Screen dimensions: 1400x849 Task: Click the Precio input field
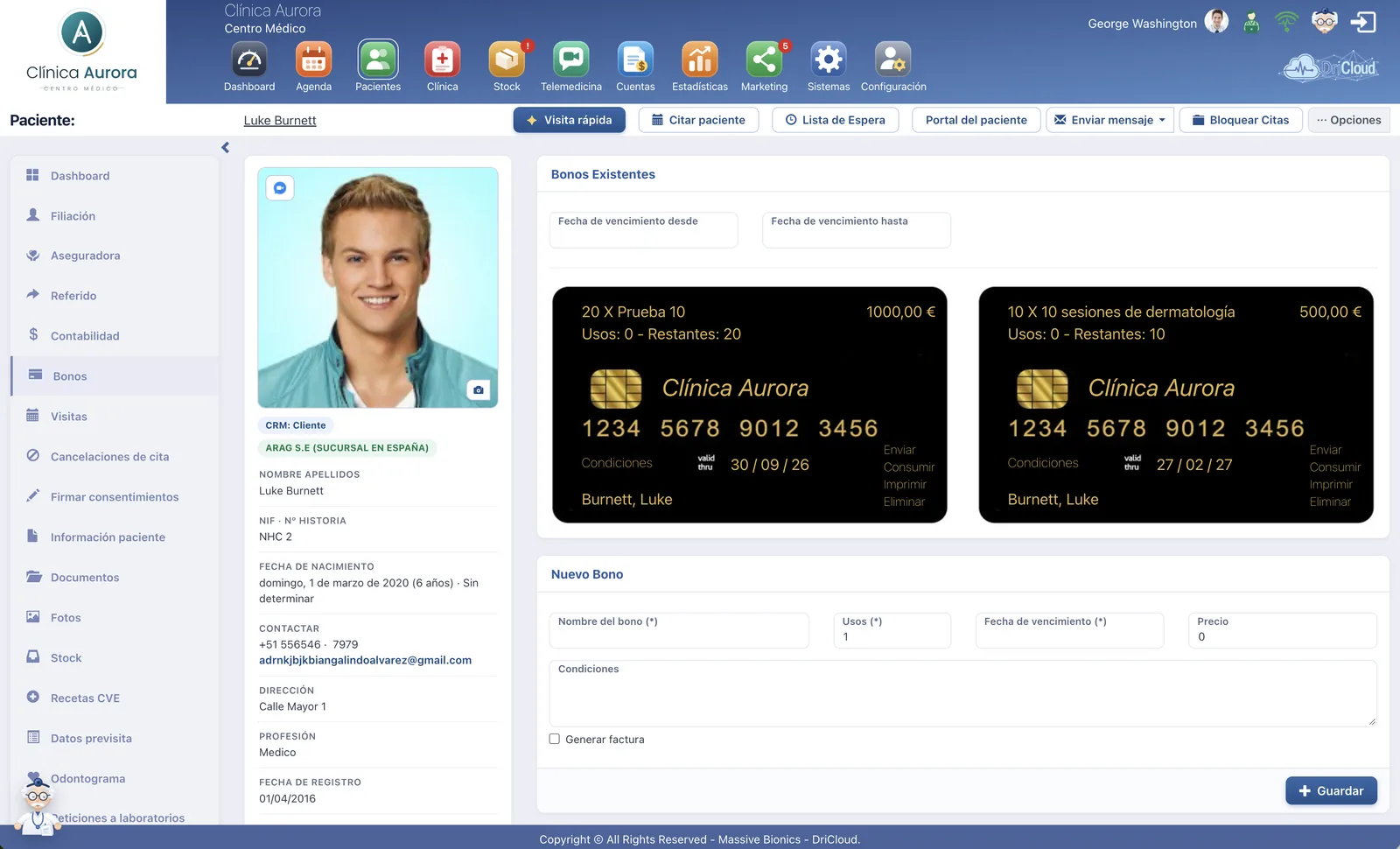tap(1283, 630)
